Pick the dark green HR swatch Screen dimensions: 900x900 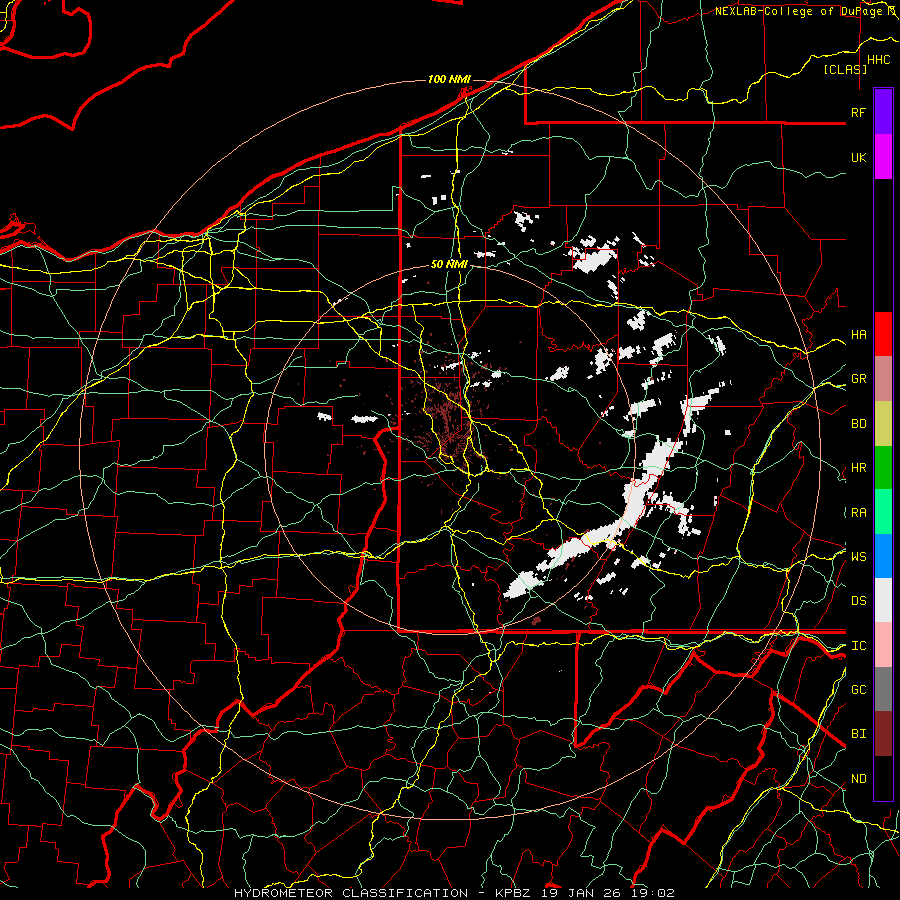pyautogui.click(x=883, y=467)
